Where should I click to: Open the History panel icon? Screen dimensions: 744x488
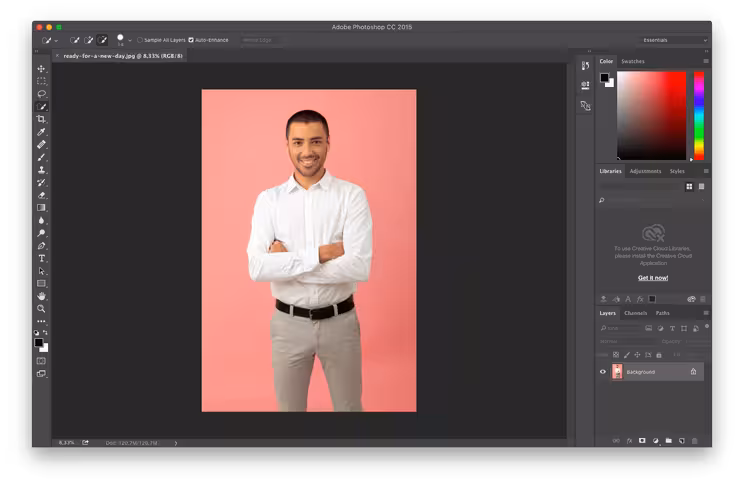[x=585, y=66]
